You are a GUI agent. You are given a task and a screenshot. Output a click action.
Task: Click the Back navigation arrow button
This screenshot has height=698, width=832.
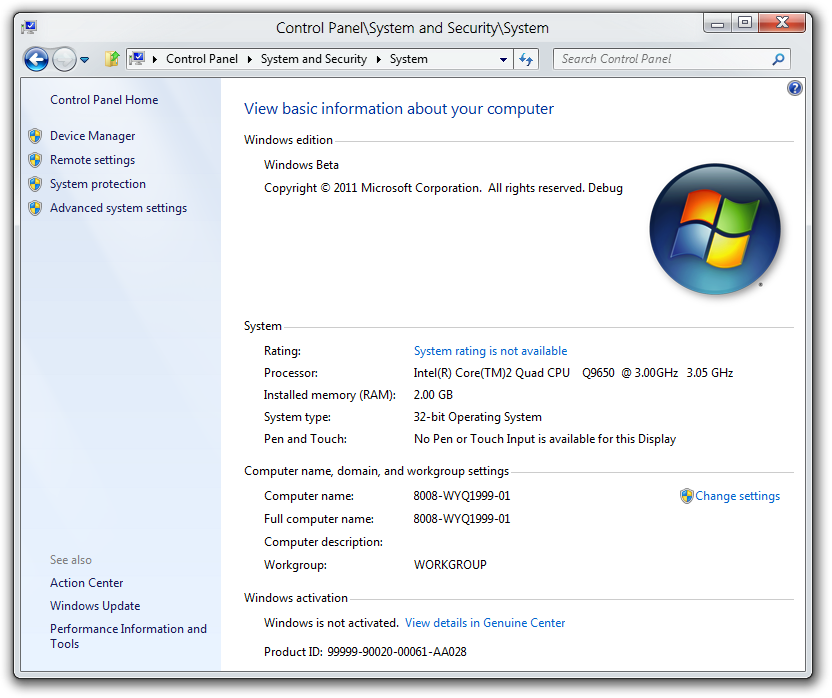click(x=36, y=60)
